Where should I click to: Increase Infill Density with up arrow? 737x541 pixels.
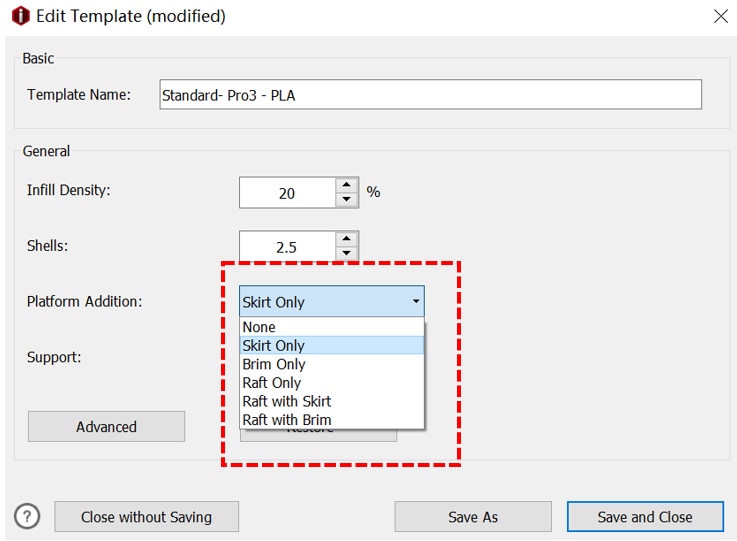(346, 185)
